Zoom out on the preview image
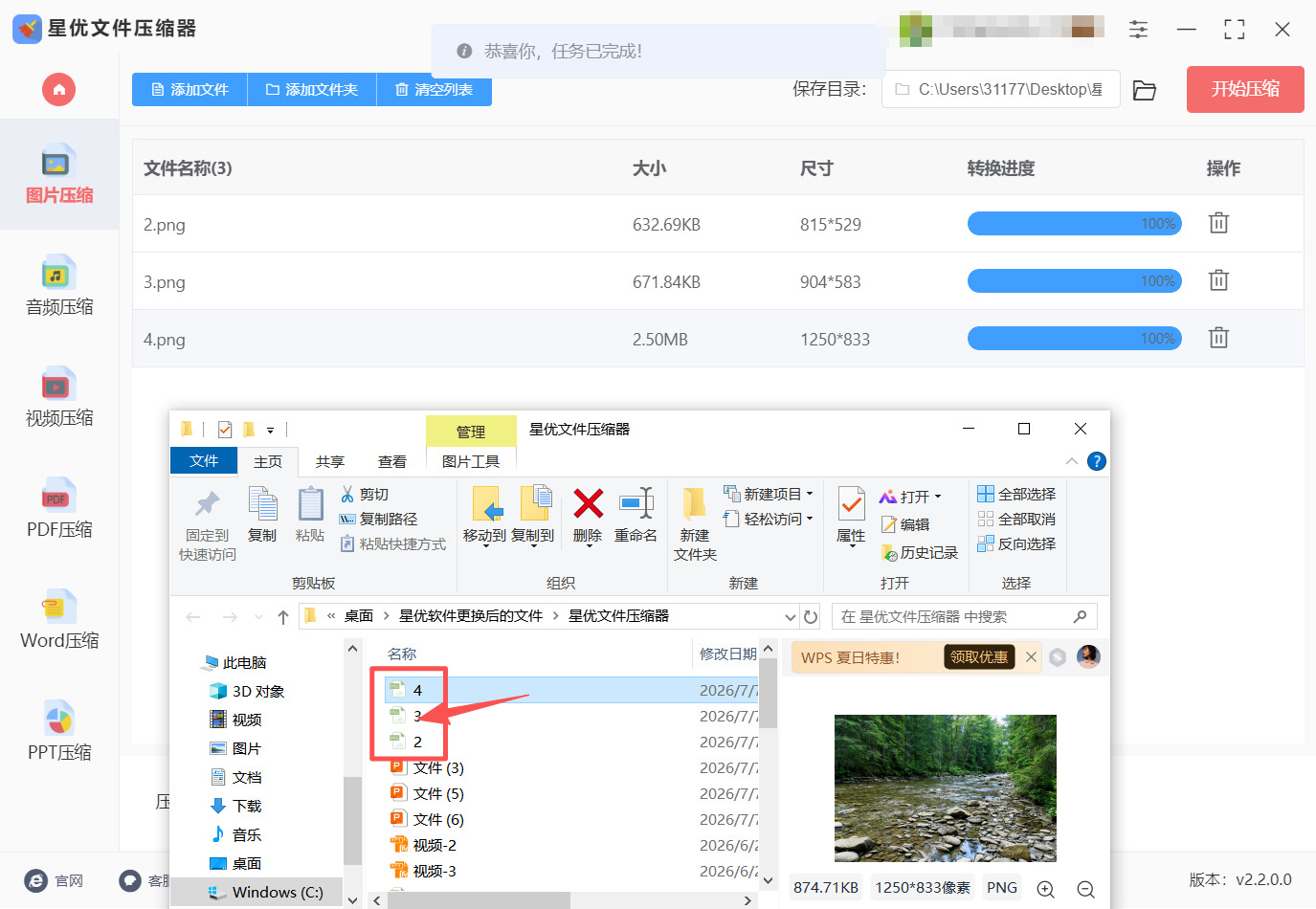Viewport: 1316px width, 909px height. click(x=1086, y=889)
